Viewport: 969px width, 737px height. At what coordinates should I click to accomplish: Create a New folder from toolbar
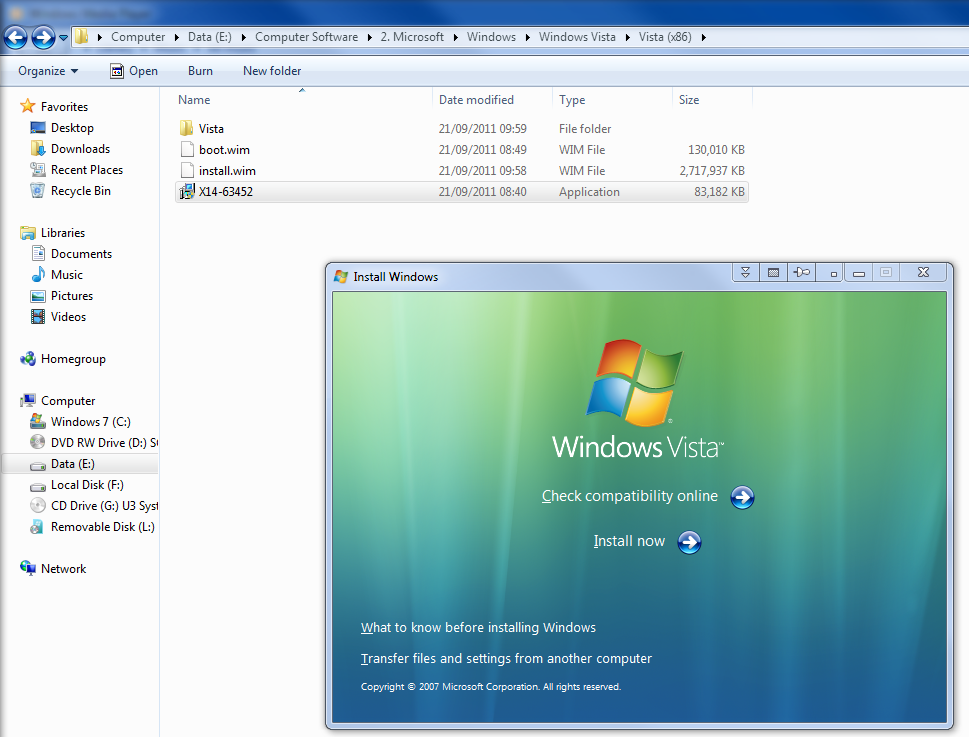pyautogui.click(x=272, y=71)
